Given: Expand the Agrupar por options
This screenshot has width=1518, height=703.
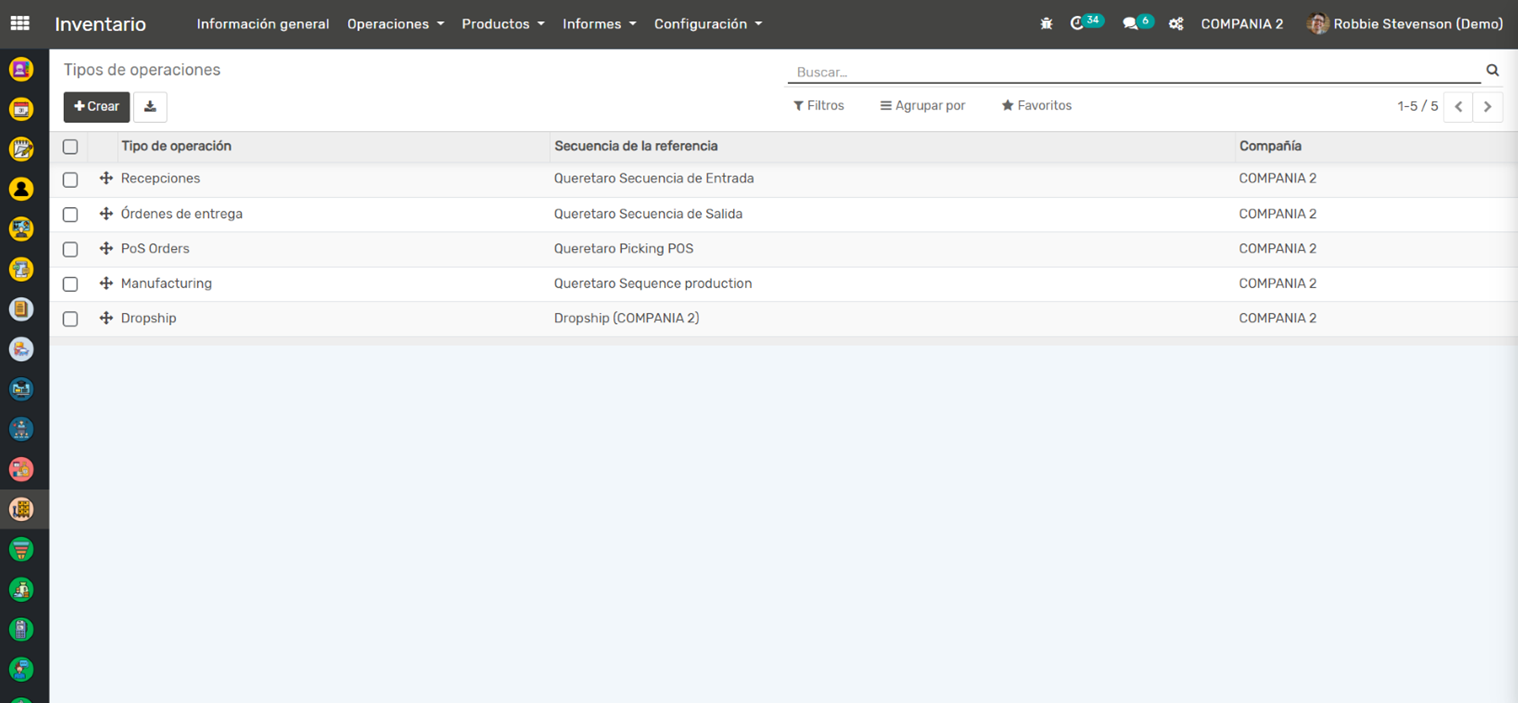Looking at the screenshot, I should coord(922,106).
